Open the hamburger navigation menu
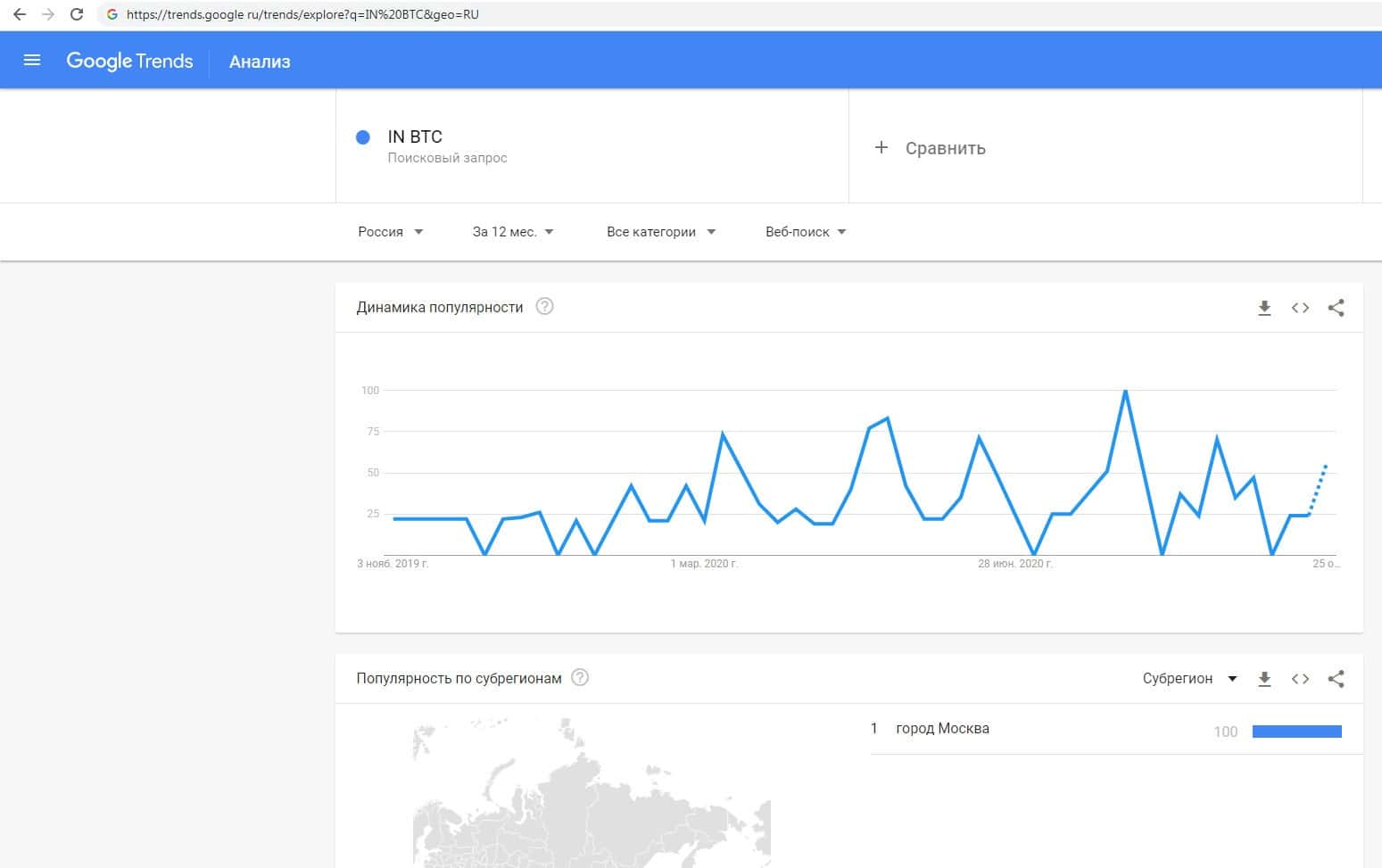The width and height of the screenshot is (1382, 868). (x=32, y=61)
